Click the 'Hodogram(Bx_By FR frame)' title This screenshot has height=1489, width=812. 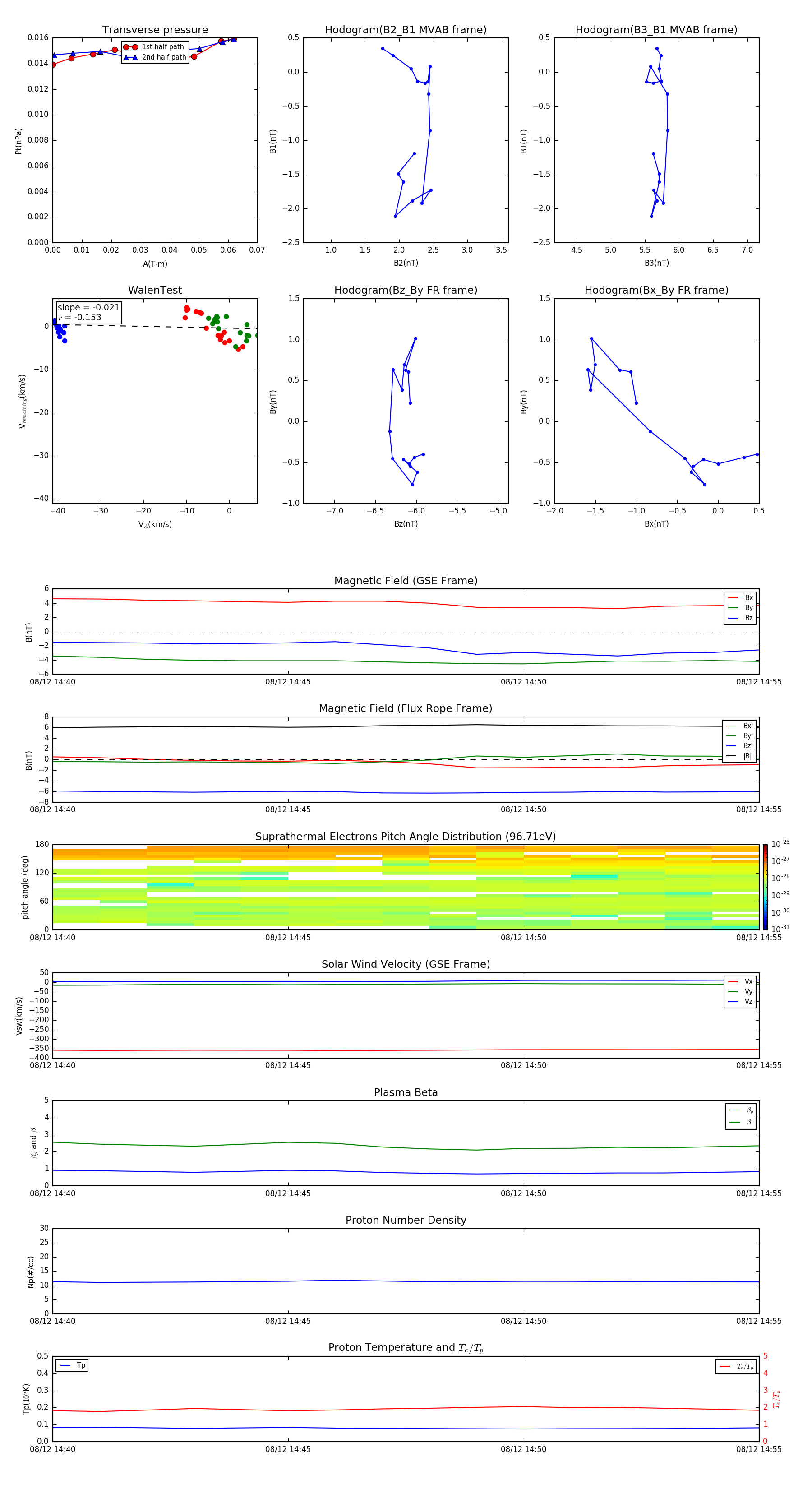coord(656,290)
